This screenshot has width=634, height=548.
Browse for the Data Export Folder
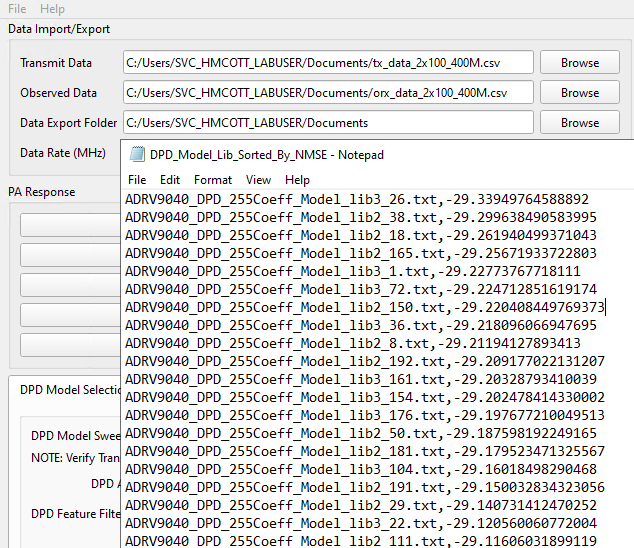(x=579, y=123)
